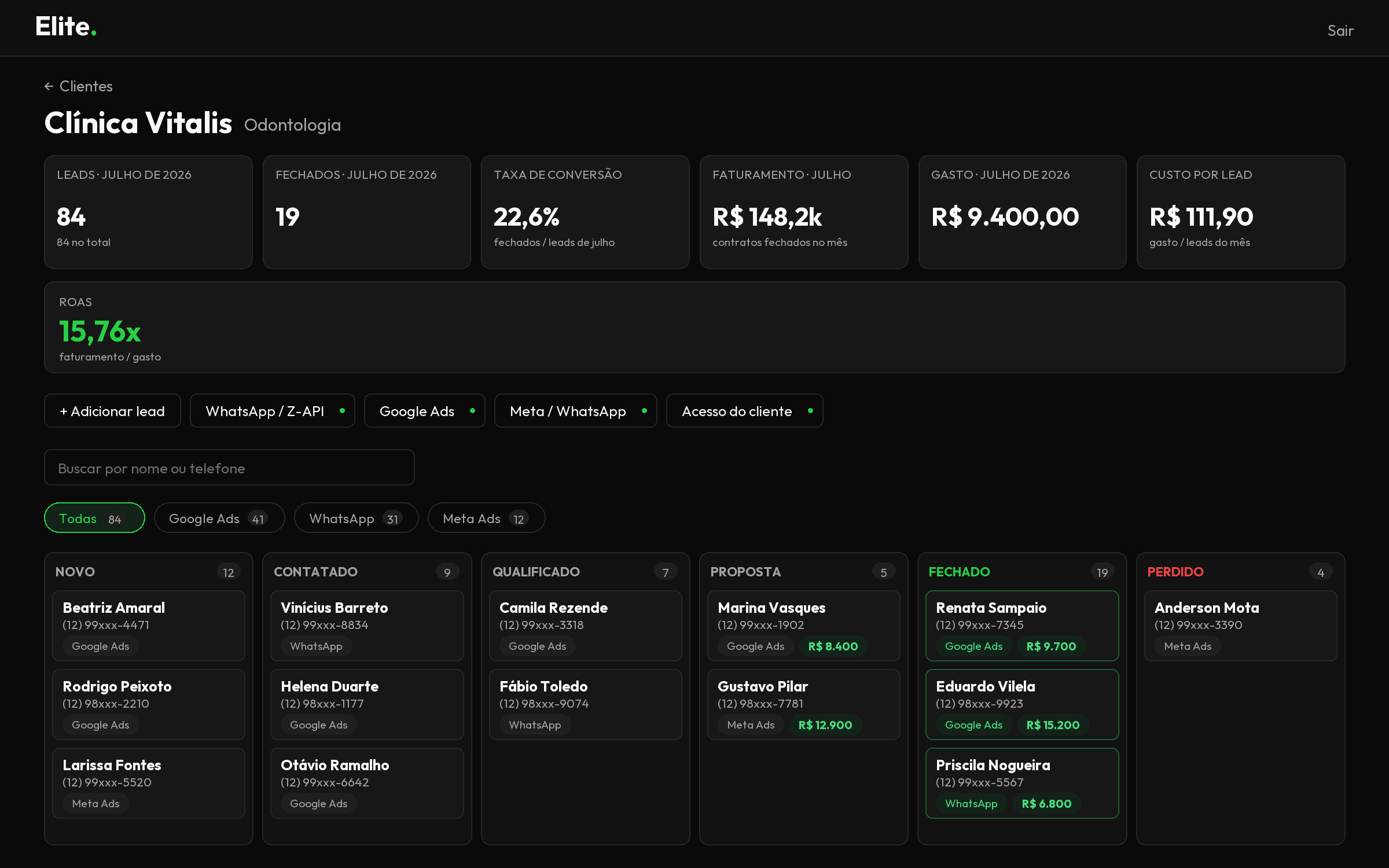This screenshot has width=1389, height=868.
Task: Click the PERDIDO column header
Action: (1175, 572)
